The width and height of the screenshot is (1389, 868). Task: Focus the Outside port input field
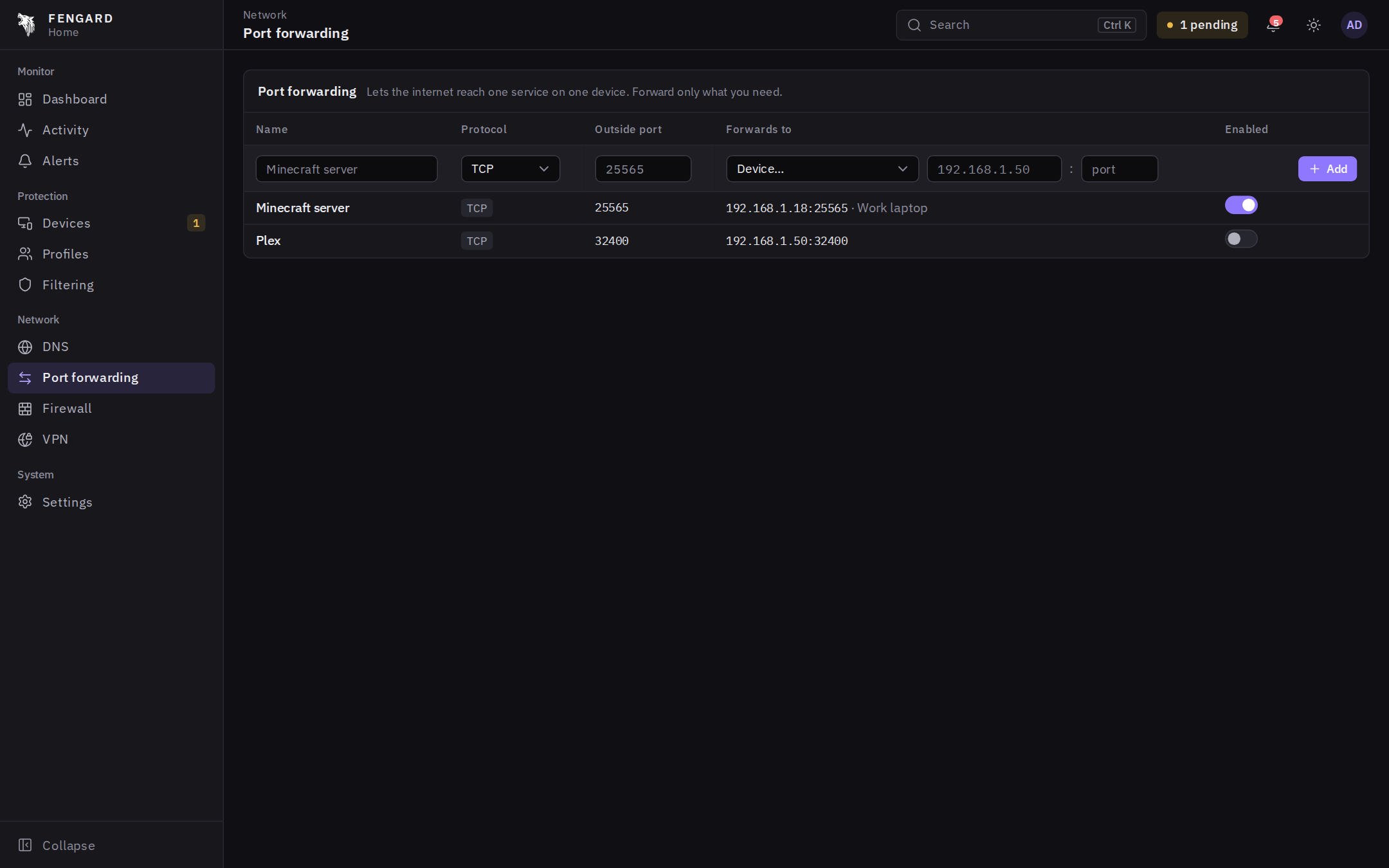click(643, 169)
